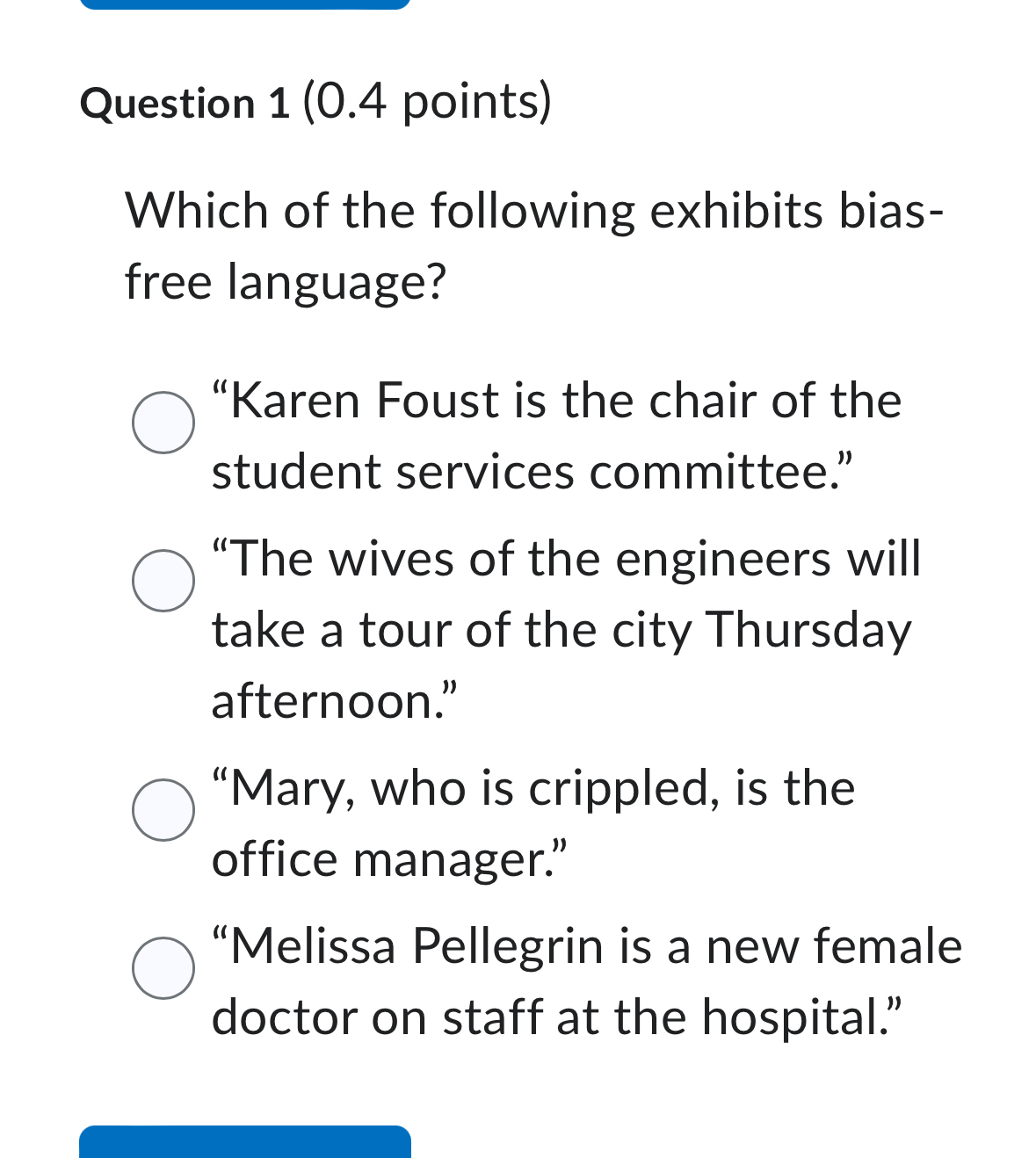Click the text "office manager" in option three
Screen dimensions: 1036x1158
click(387, 858)
